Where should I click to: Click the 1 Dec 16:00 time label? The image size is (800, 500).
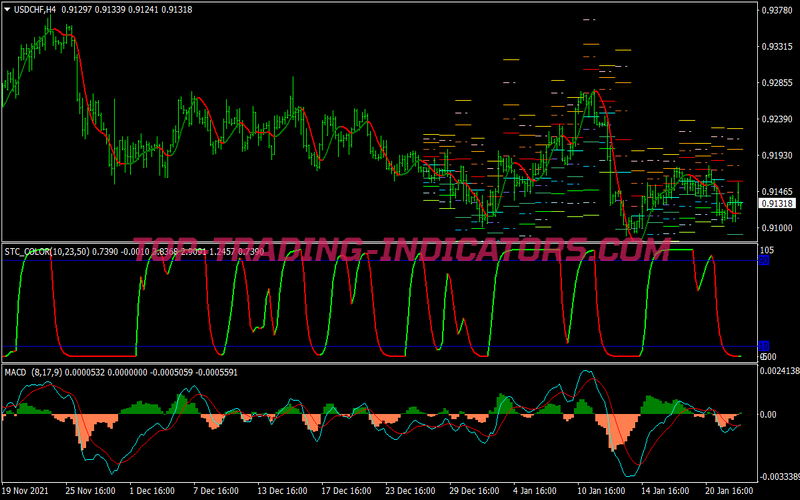(x=153, y=491)
